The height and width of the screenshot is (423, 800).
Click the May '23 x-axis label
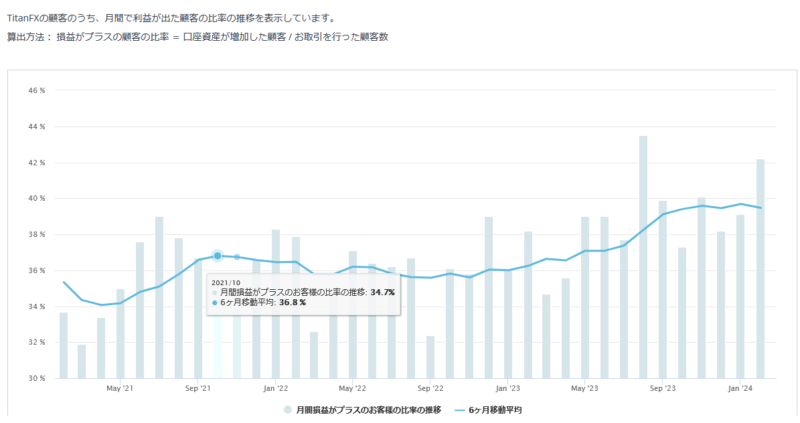(585, 388)
